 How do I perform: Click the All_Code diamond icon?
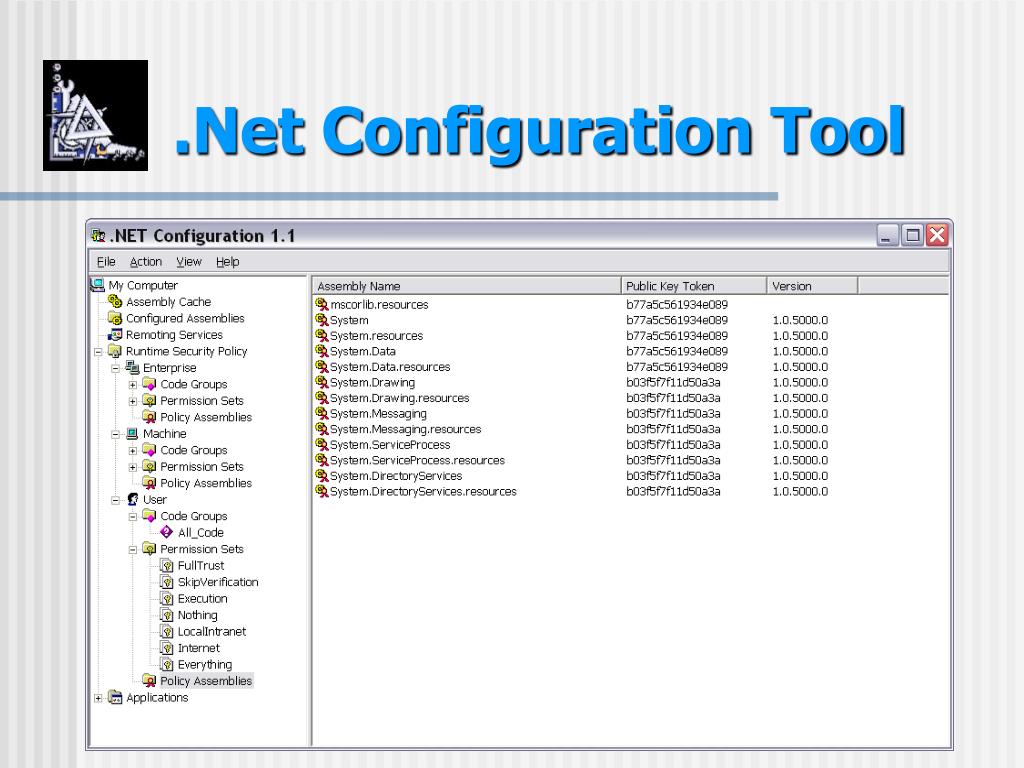pyautogui.click(x=167, y=532)
